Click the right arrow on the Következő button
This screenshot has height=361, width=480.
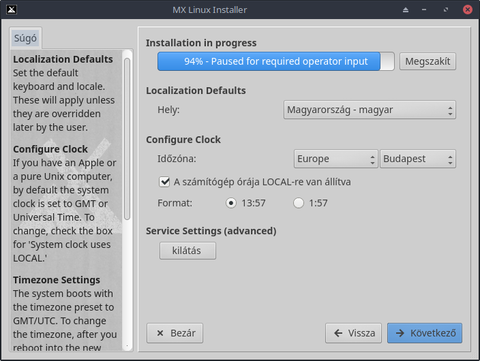[400, 333]
